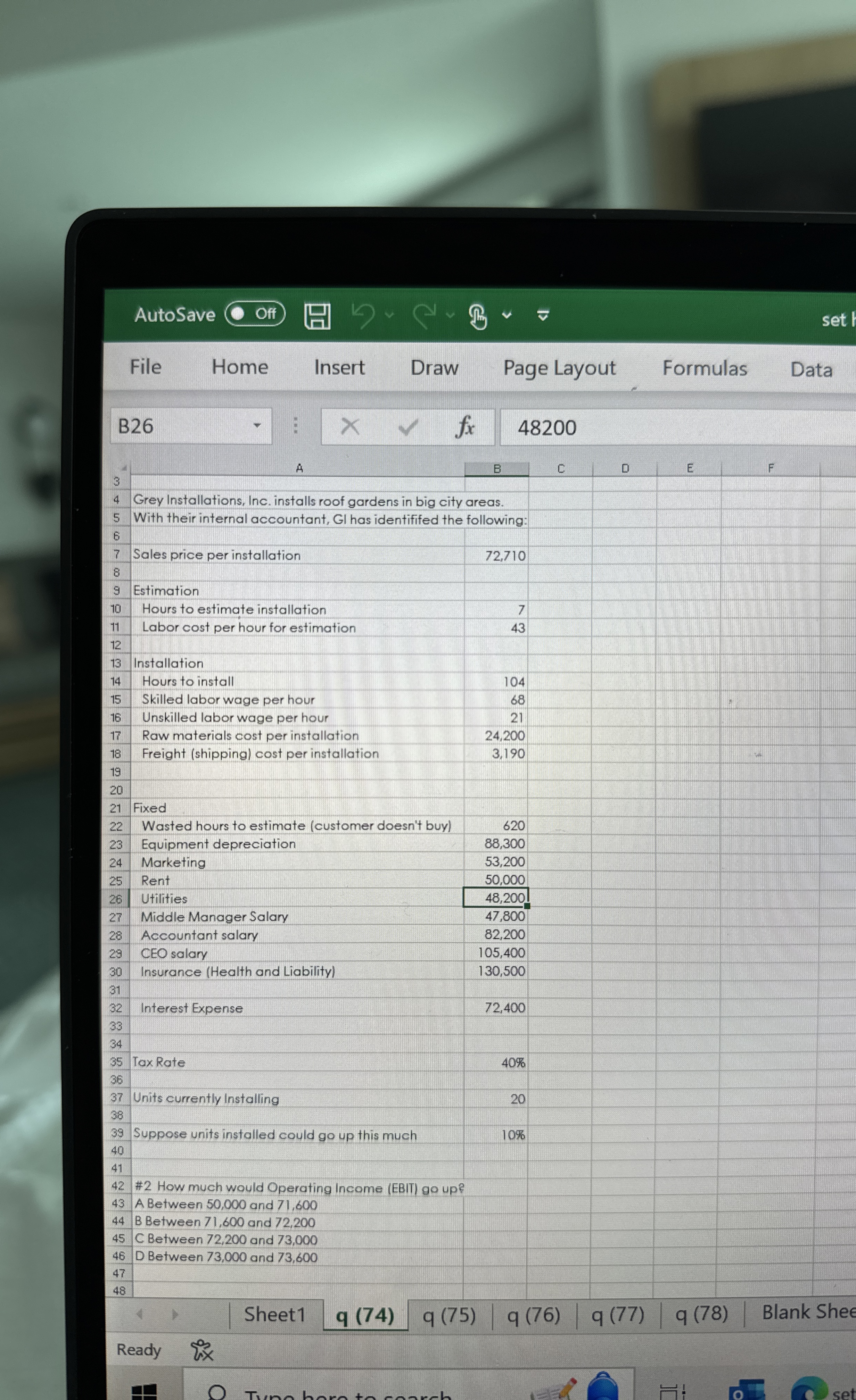This screenshot has width=856, height=1400.
Task: Toggle AutoSave on
Action: [253, 314]
